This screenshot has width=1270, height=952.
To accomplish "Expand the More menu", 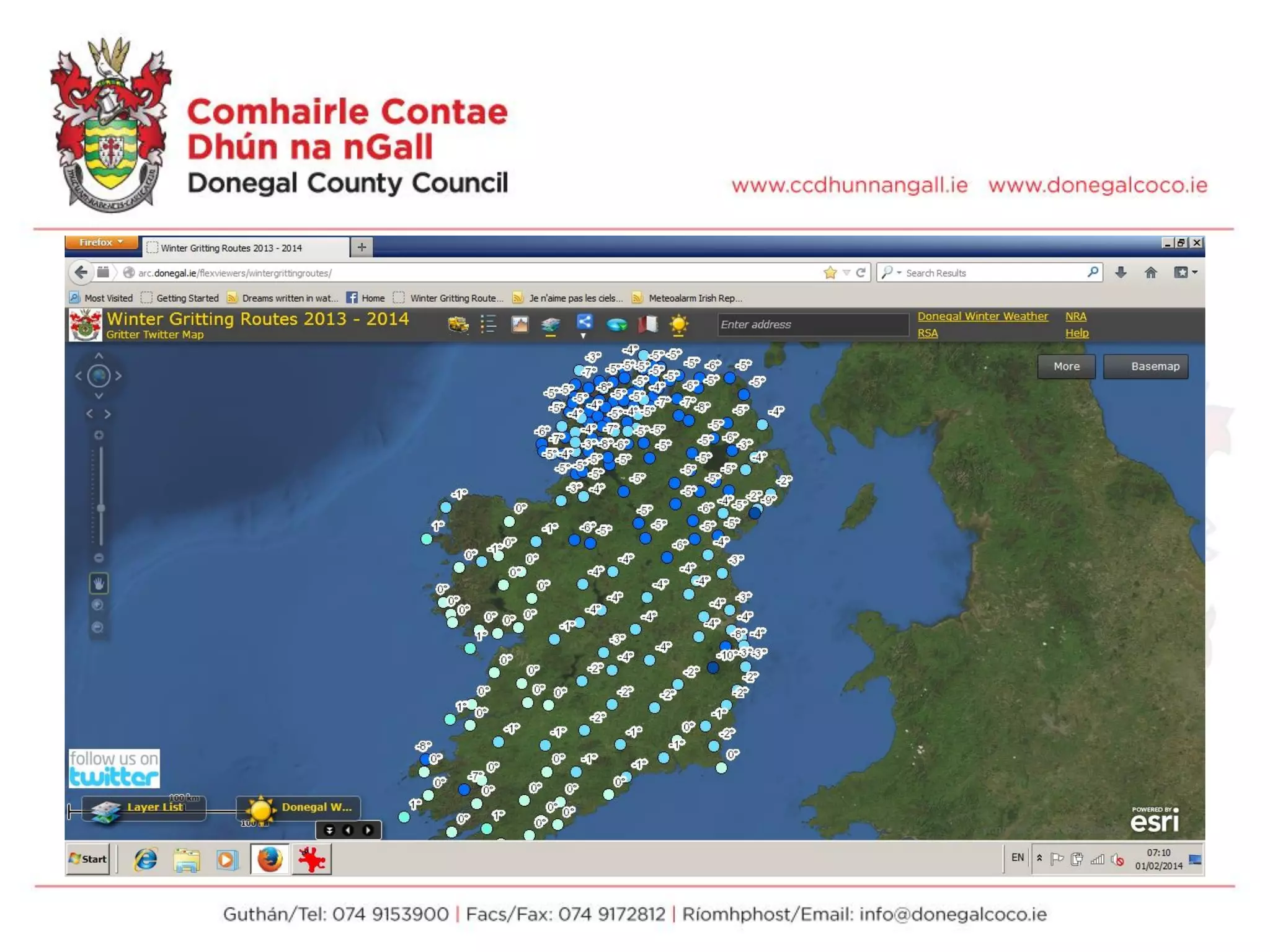I will [x=1066, y=366].
